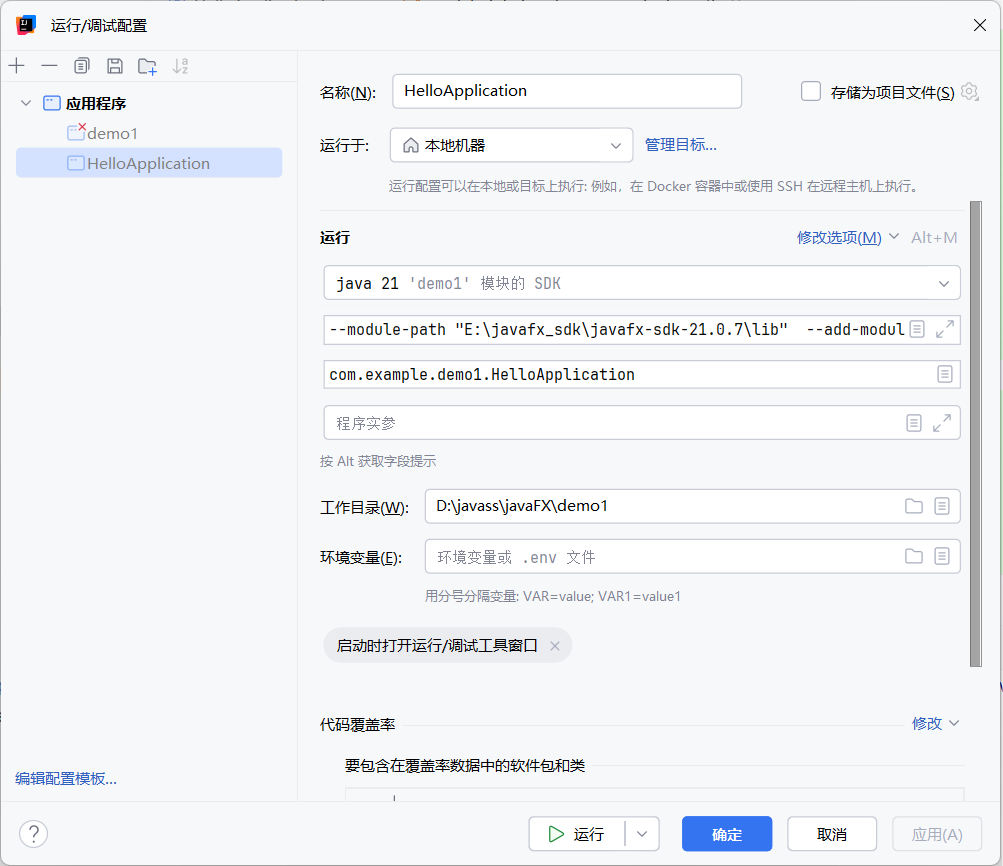This screenshot has width=1003, height=866.
Task: Confirm with the 确定 button
Action: (727, 834)
